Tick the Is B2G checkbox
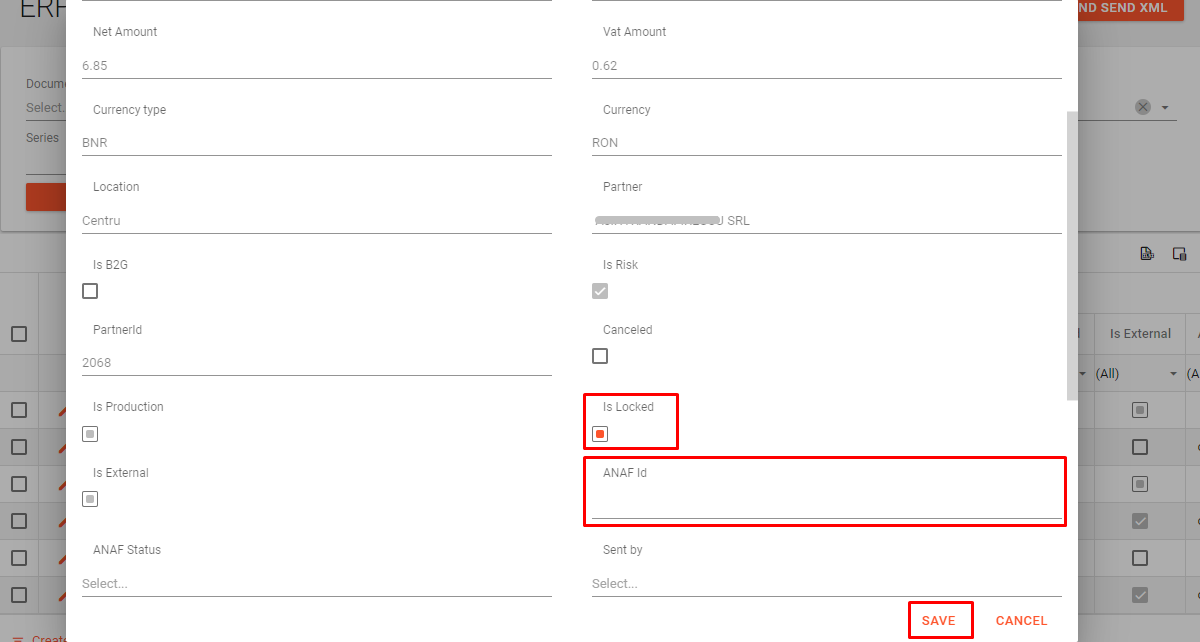Screen dimensions: 1200x642 (90, 291)
